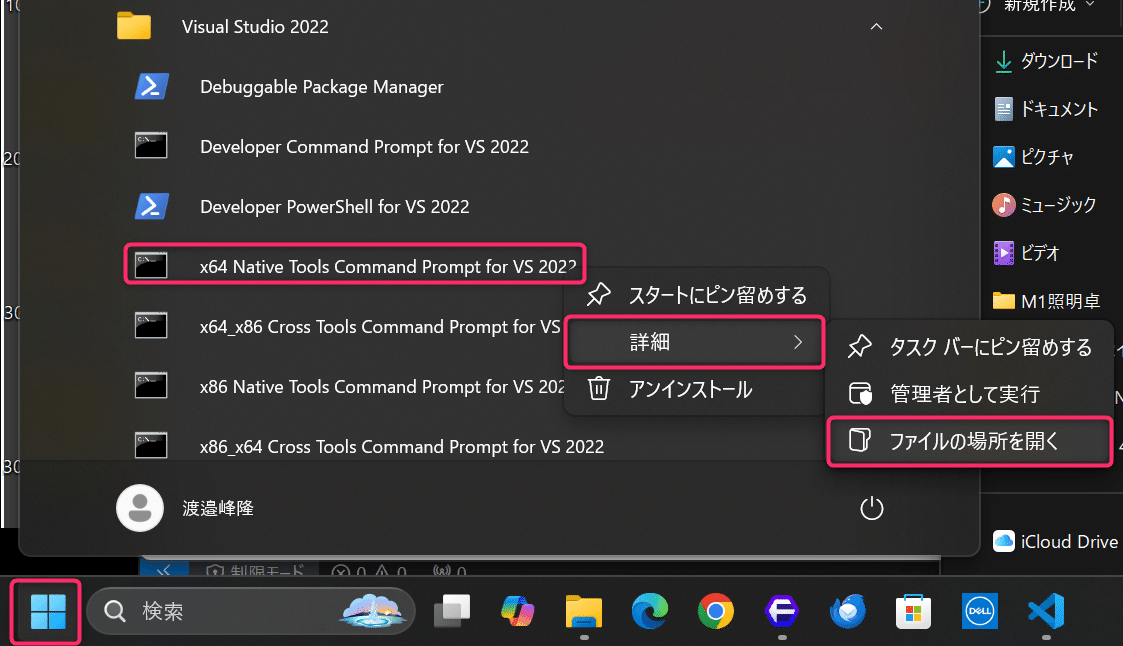Choose タスク バーにピン留めする from submenu
Screen dimensions: 1123x646
coord(970,347)
